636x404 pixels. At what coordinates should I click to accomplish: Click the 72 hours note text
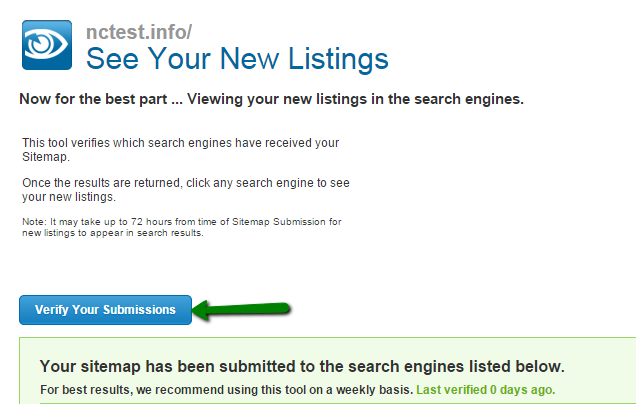pos(182,227)
